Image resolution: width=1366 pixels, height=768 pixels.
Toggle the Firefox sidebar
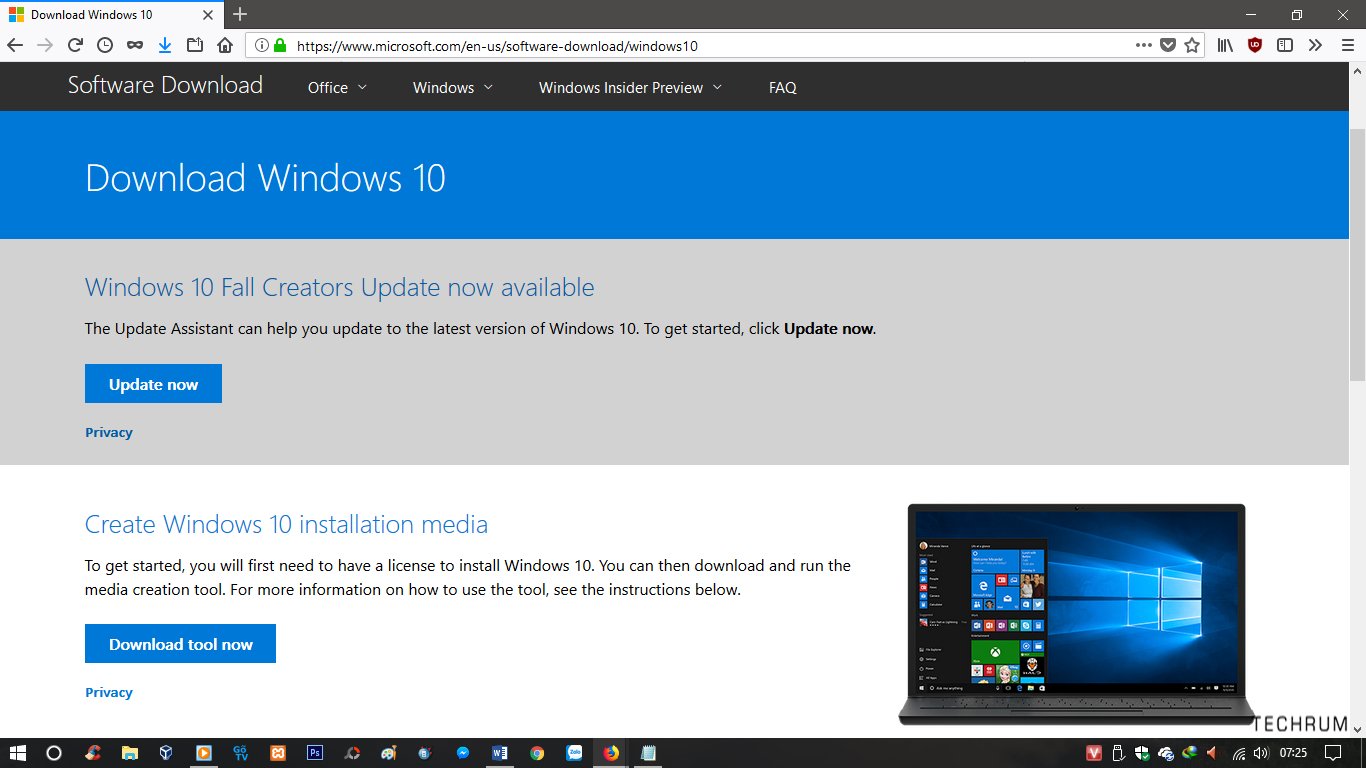click(1285, 45)
